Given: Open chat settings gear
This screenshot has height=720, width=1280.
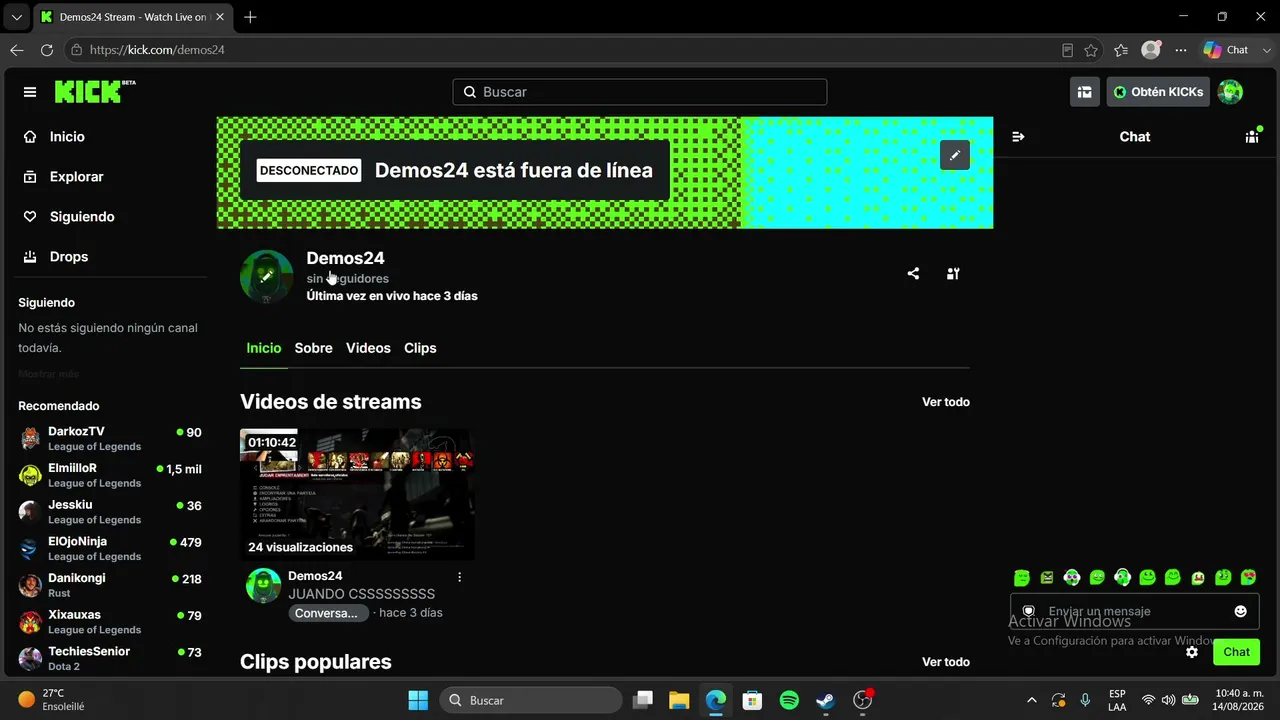Looking at the screenshot, I should [1192, 652].
